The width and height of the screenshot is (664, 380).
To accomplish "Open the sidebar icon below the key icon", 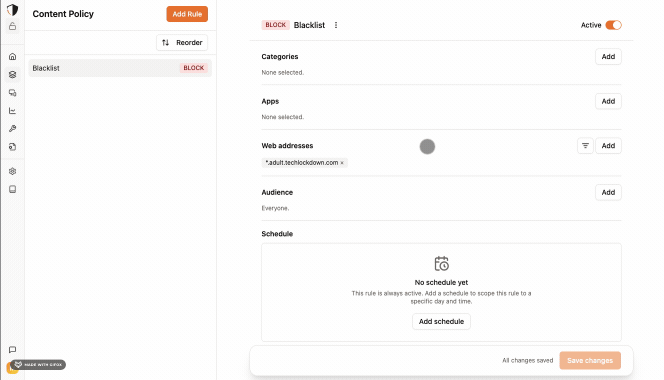I will point(12,147).
